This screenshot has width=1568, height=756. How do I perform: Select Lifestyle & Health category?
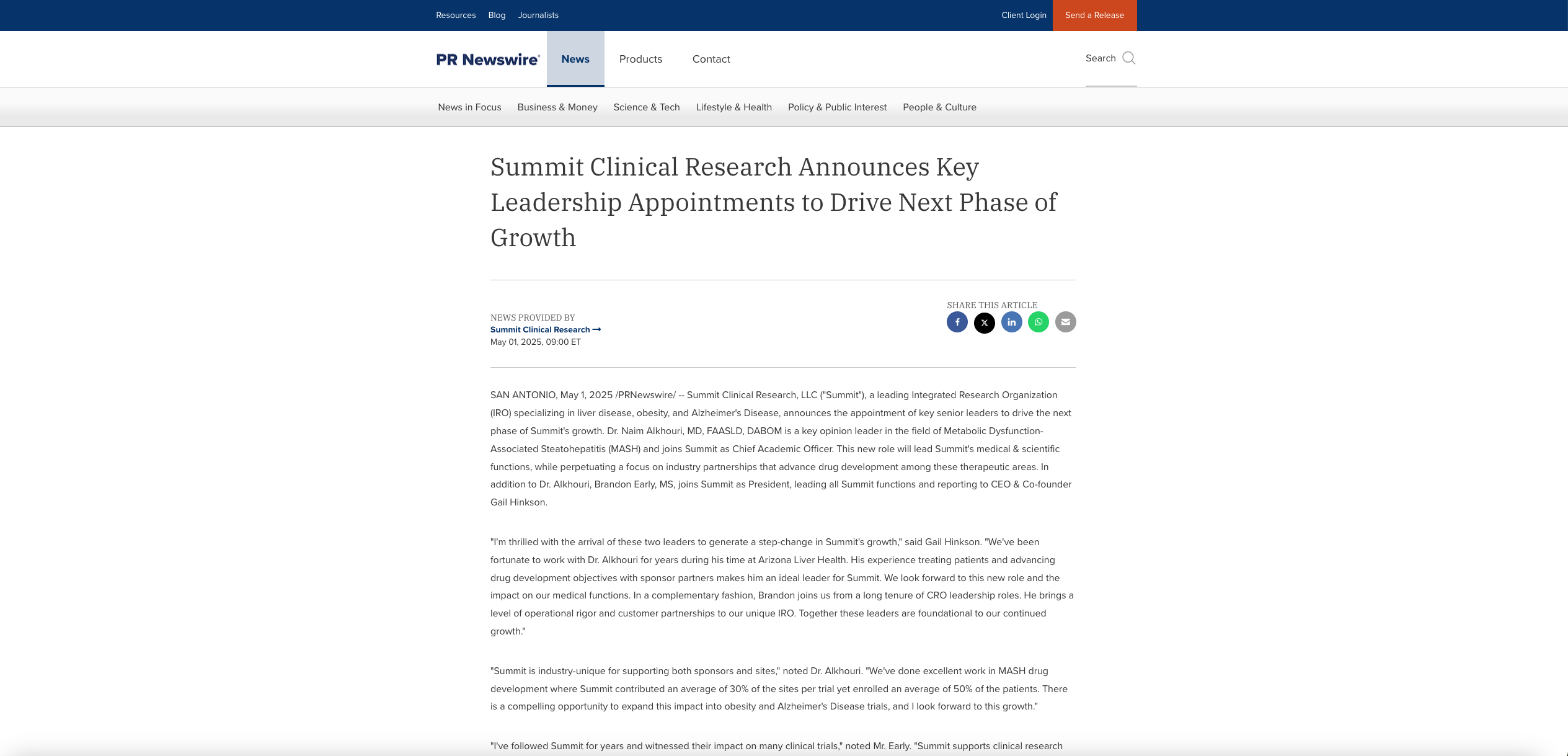click(x=733, y=107)
